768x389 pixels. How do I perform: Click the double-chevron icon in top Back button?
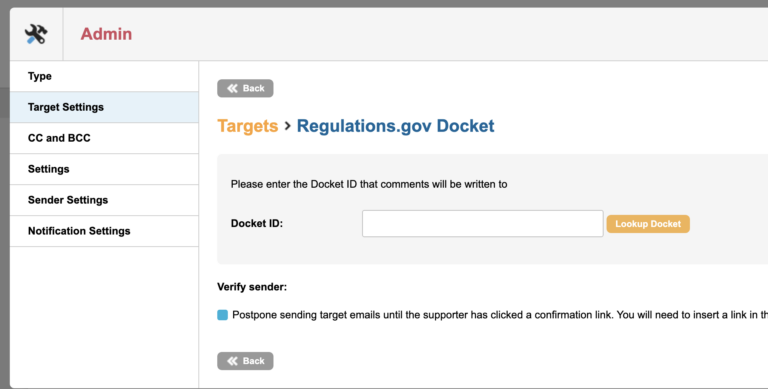tap(232, 88)
